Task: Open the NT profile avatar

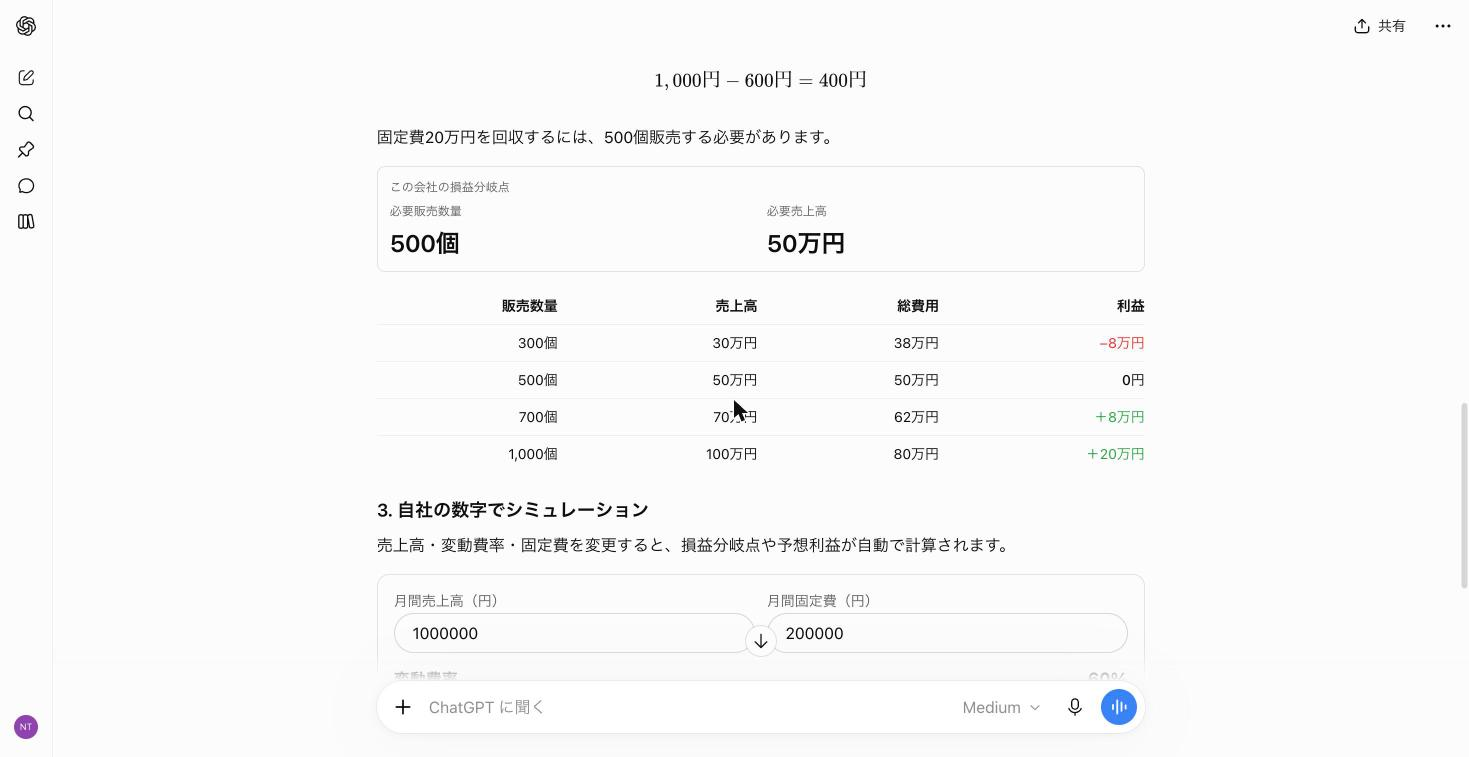Action: pyautogui.click(x=26, y=727)
